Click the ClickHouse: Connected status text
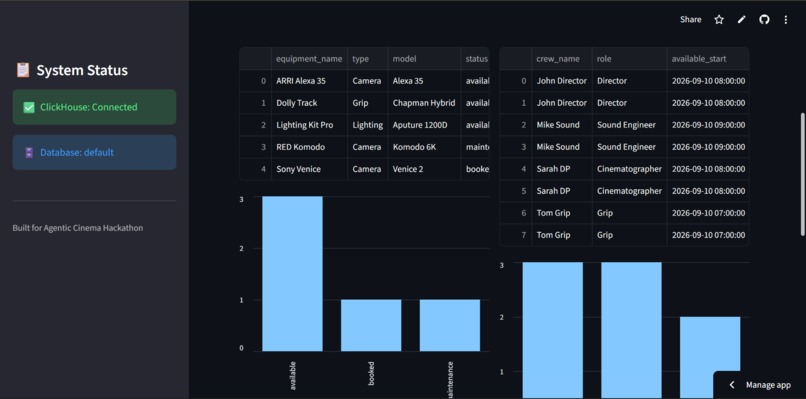 (88, 107)
